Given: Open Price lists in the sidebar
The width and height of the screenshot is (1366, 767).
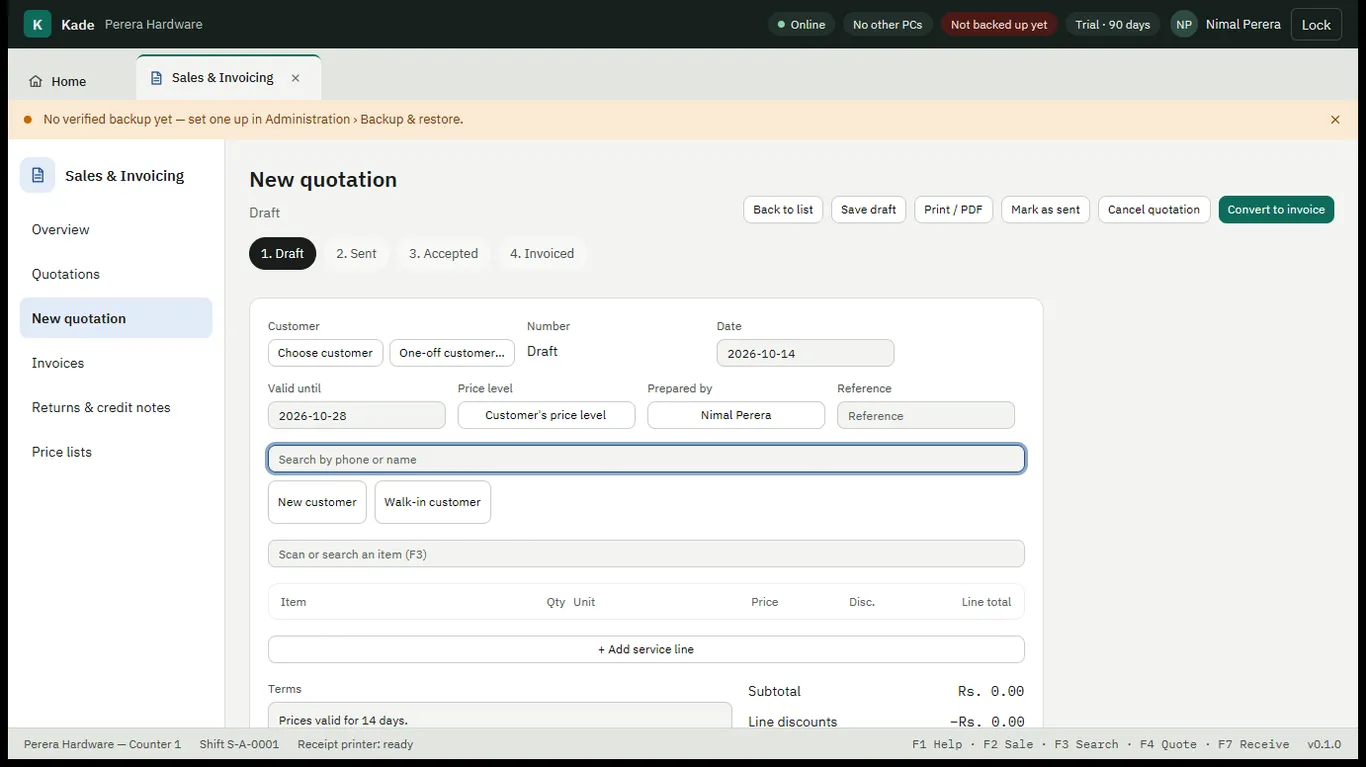Looking at the screenshot, I should tap(116, 452).
